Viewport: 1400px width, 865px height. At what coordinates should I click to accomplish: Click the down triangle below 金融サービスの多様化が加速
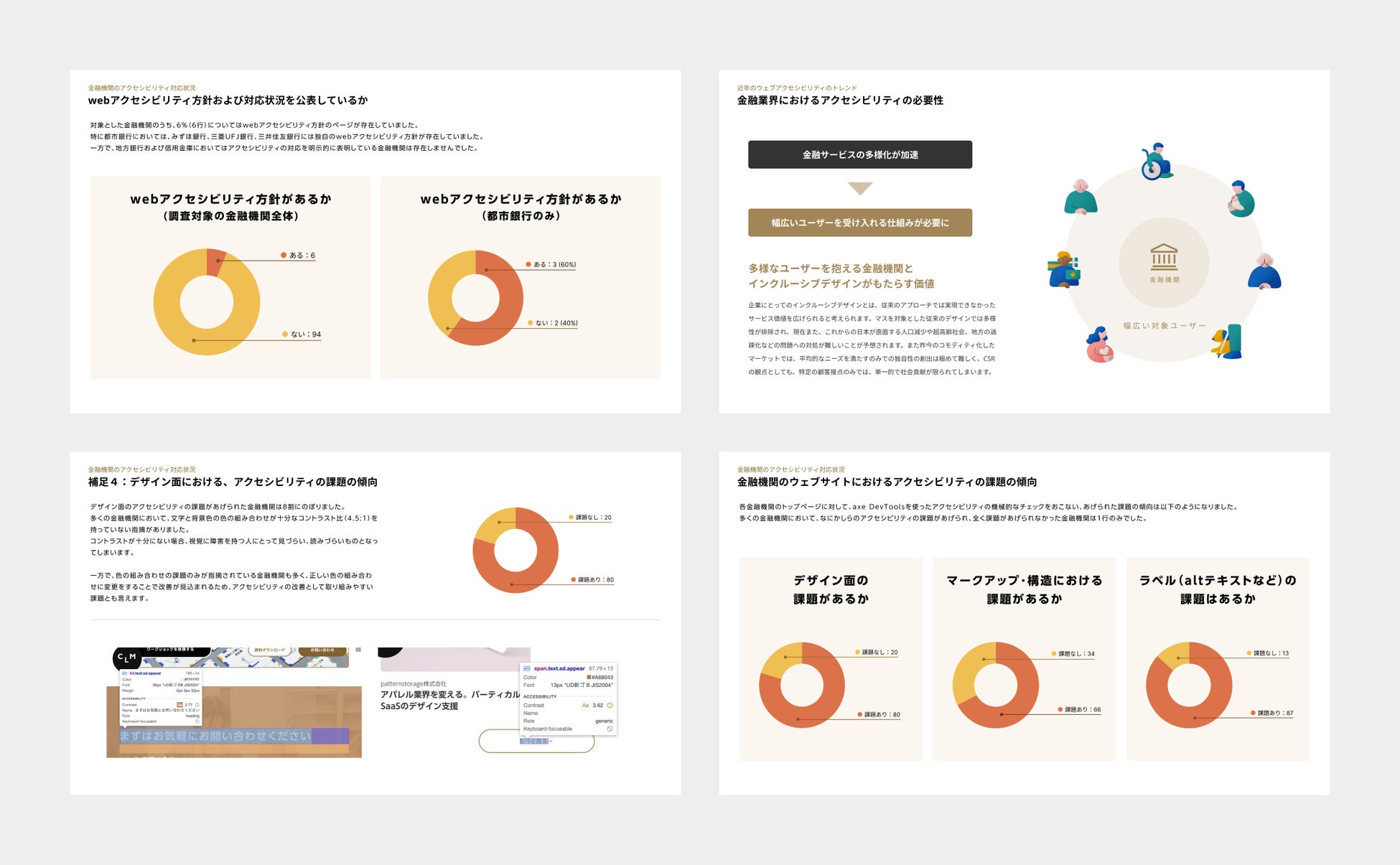859,188
